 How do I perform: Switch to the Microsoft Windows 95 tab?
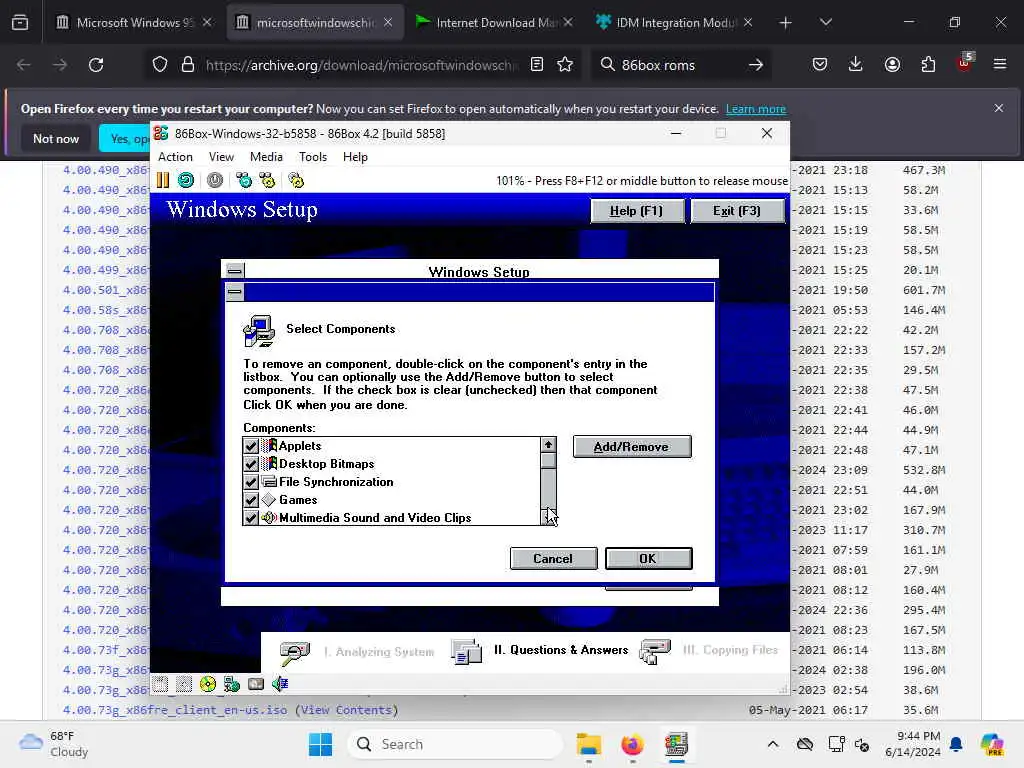click(134, 23)
